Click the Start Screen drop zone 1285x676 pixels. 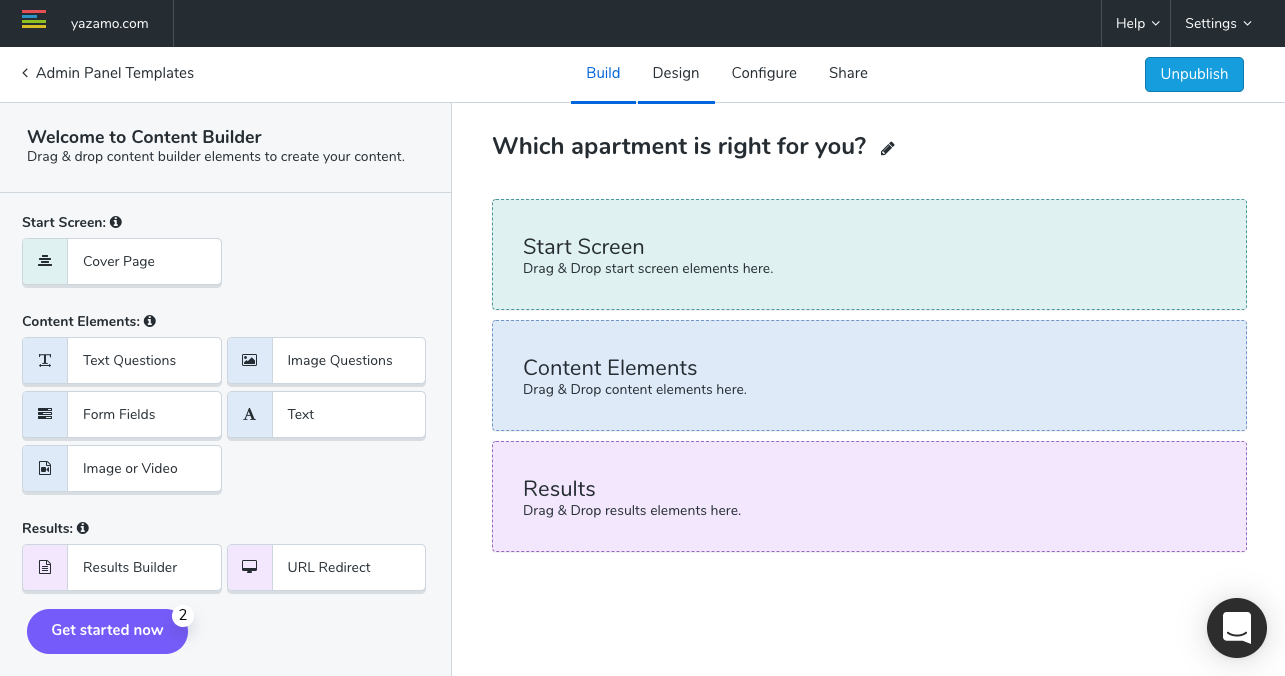coord(869,255)
